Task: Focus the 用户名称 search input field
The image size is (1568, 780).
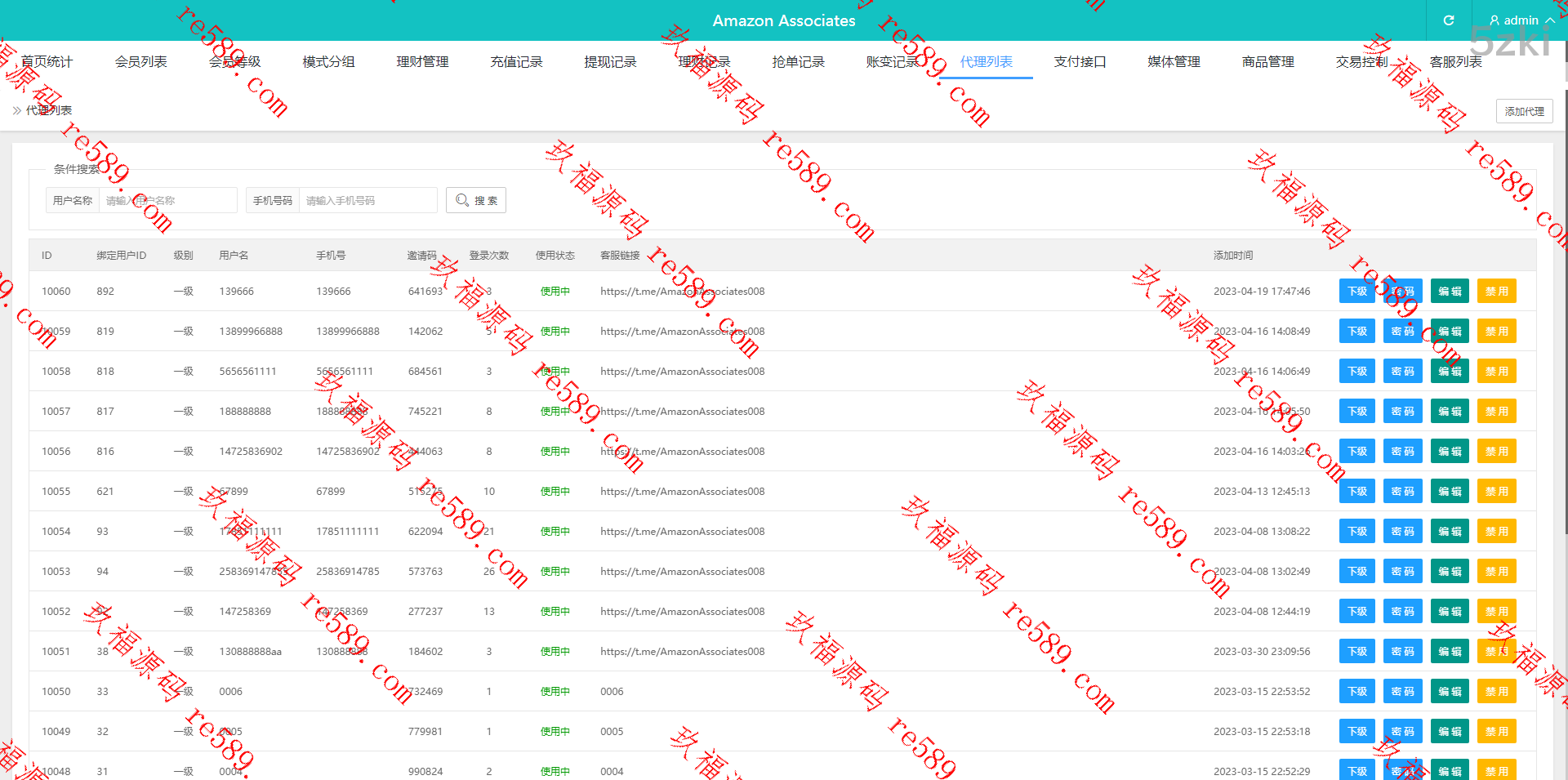Action: [167, 200]
